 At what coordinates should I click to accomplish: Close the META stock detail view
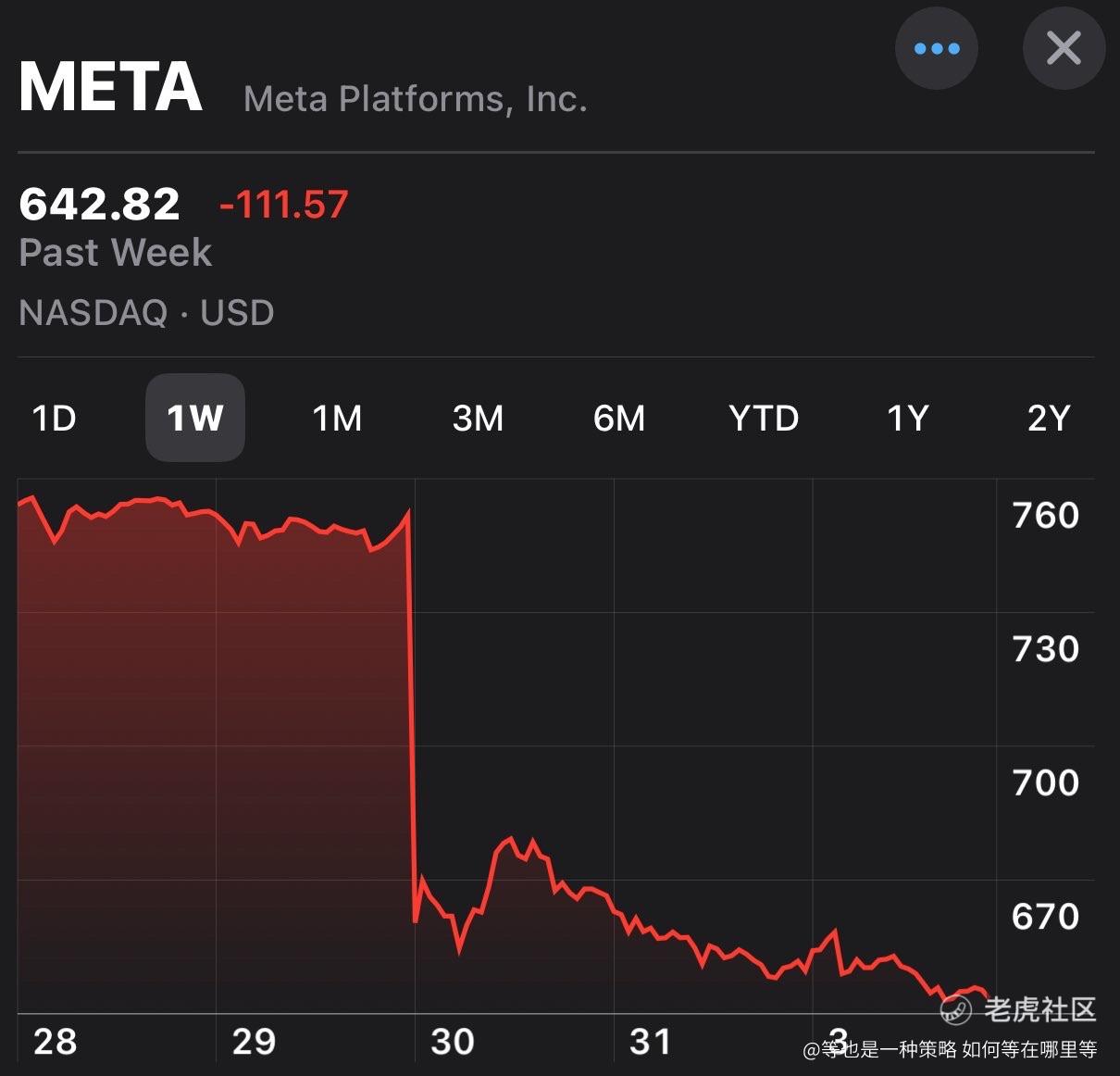point(1064,49)
